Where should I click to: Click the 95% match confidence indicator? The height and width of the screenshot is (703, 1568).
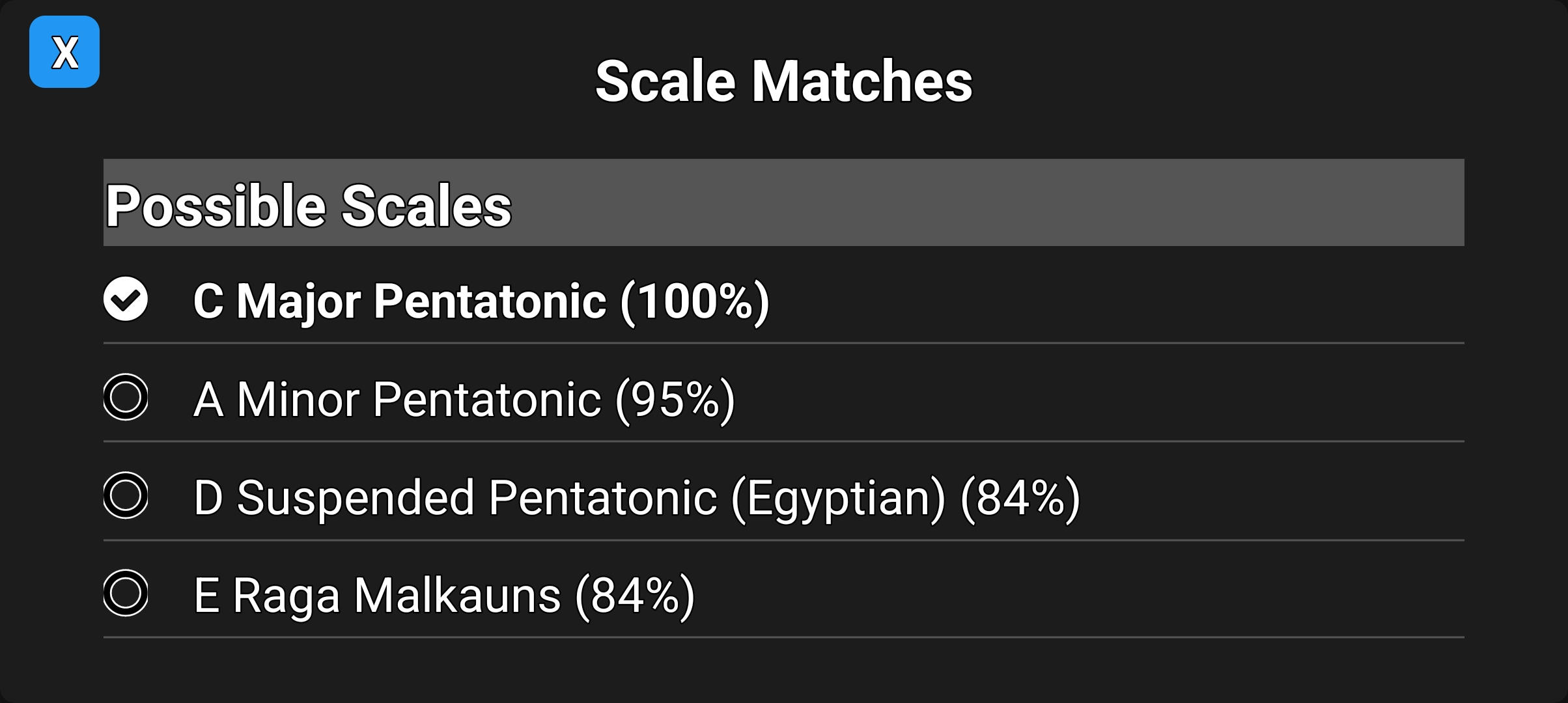[x=677, y=398]
